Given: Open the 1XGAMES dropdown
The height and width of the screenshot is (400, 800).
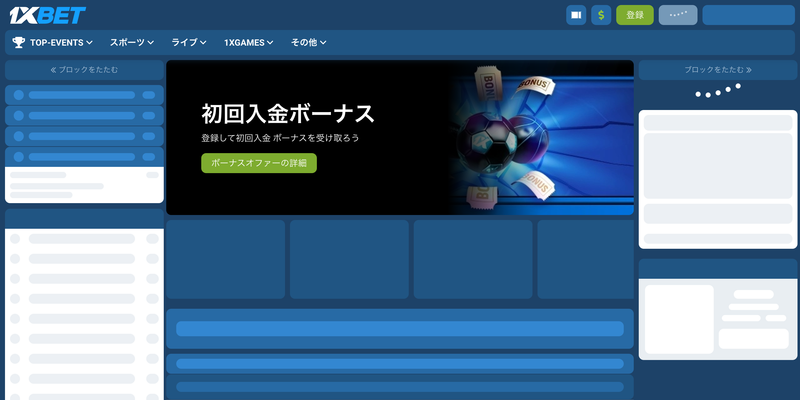Looking at the screenshot, I should [x=248, y=43].
